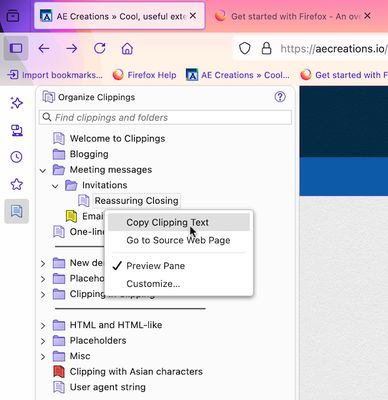The width and height of the screenshot is (388, 400).
Task: Select Reassuring Closing clipping
Action: 136,201
